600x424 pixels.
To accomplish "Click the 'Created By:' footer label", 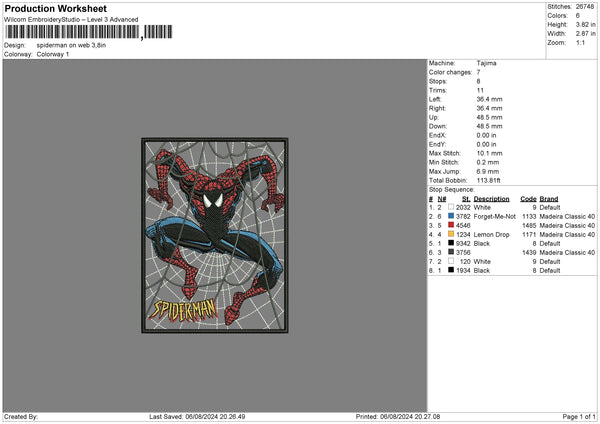I will [21, 417].
